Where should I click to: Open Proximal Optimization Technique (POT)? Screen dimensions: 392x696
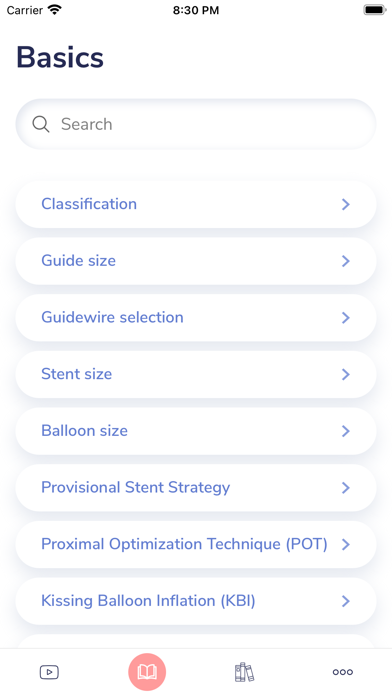(x=196, y=544)
